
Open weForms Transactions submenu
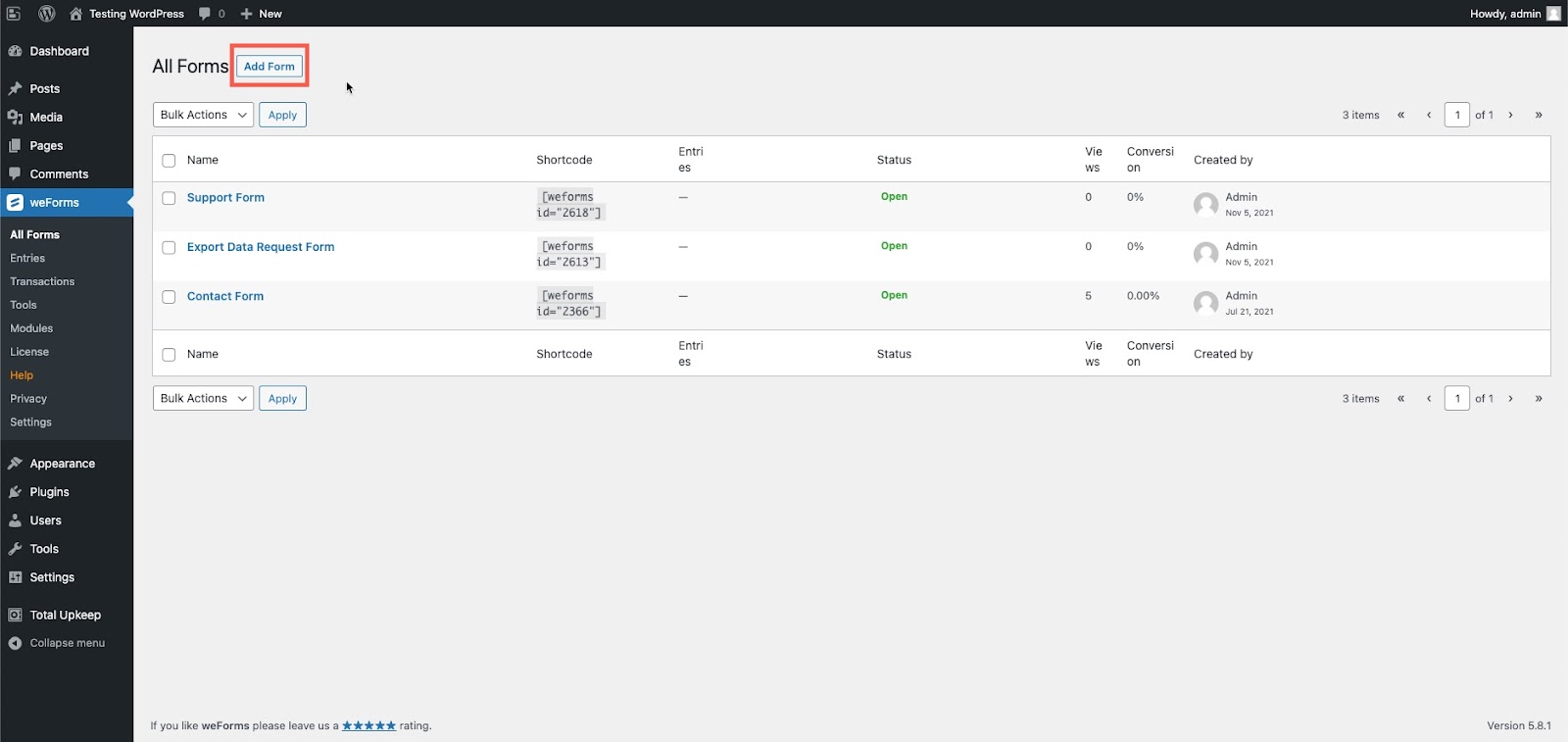click(42, 281)
